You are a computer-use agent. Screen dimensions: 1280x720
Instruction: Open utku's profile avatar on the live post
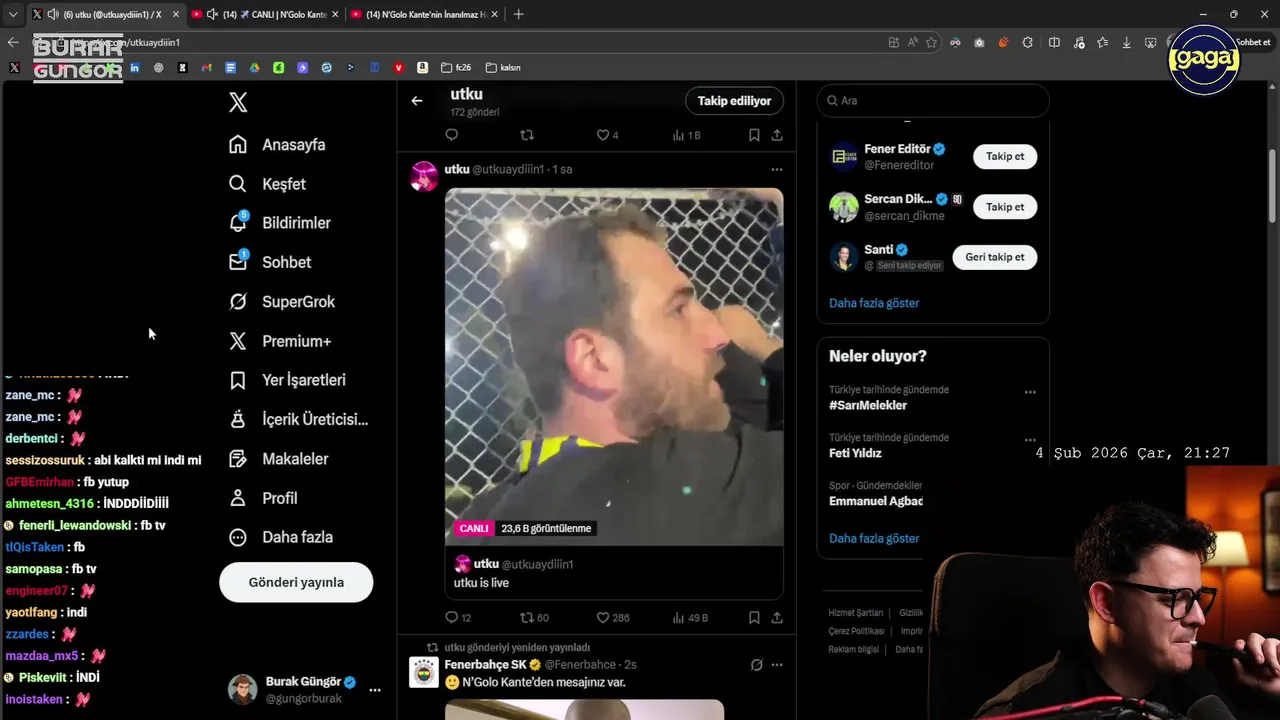tap(424, 176)
